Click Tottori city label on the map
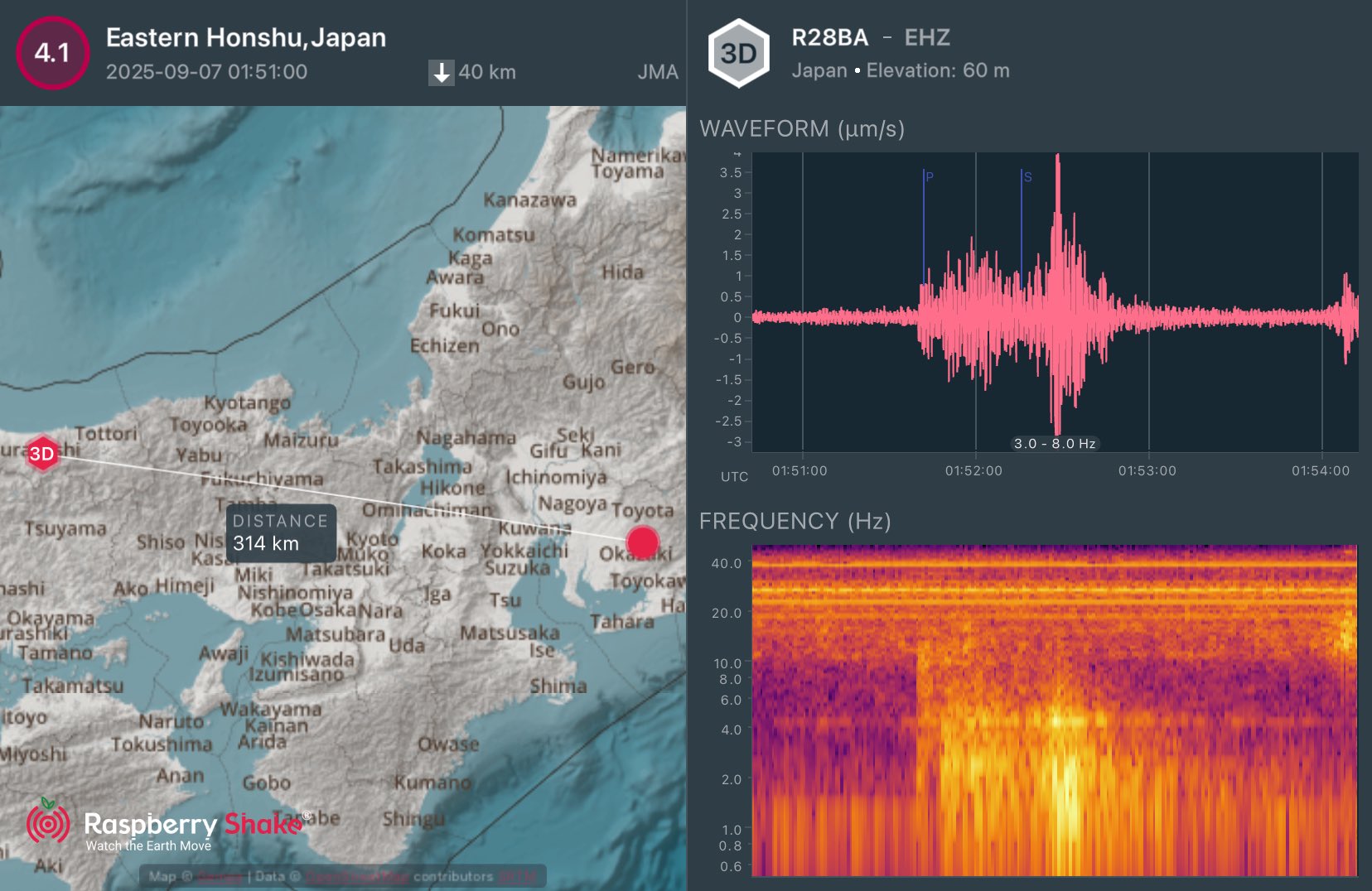The width and height of the screenshot is (1372, 891). click(106, 433)
